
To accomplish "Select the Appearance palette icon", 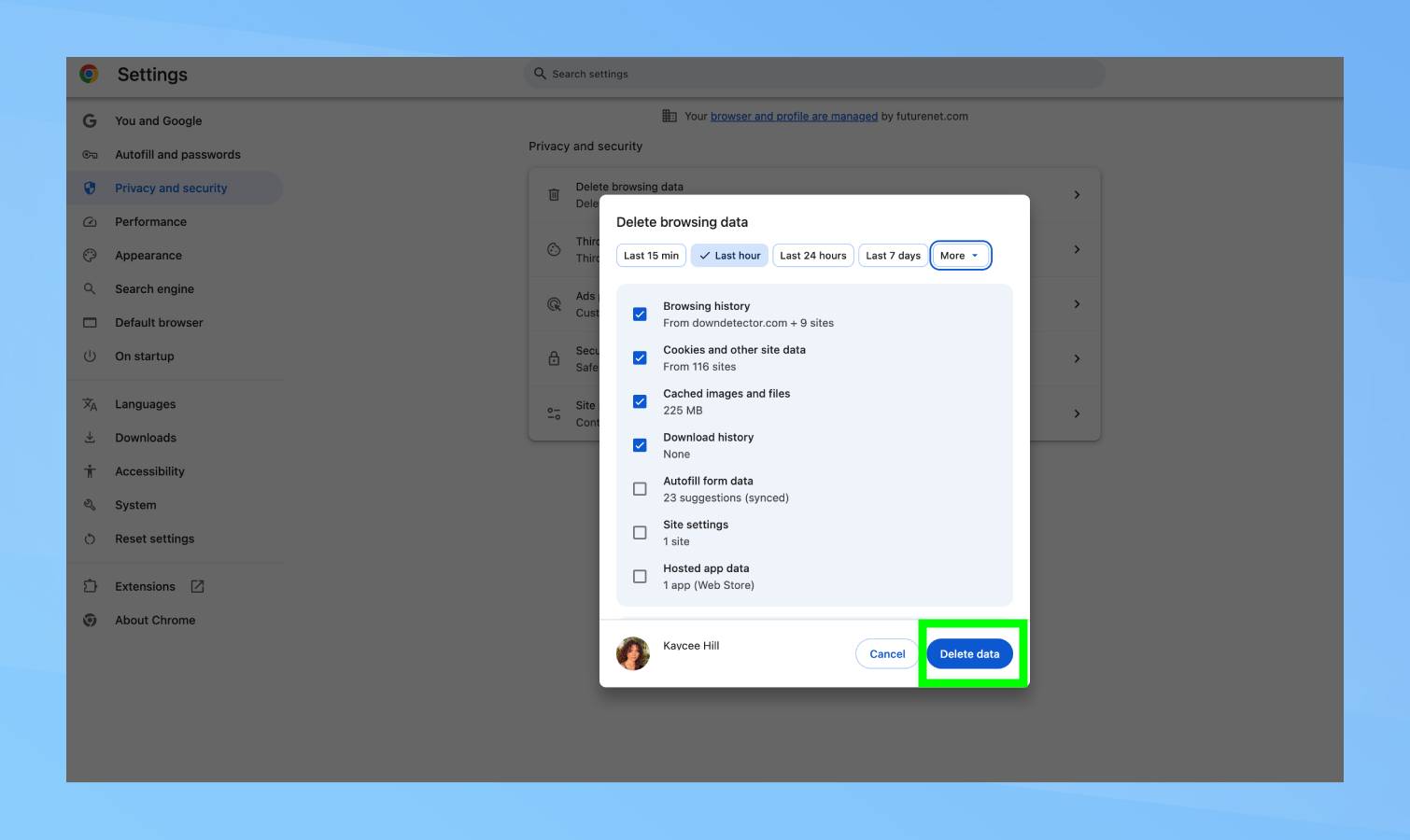I will 90,256.
